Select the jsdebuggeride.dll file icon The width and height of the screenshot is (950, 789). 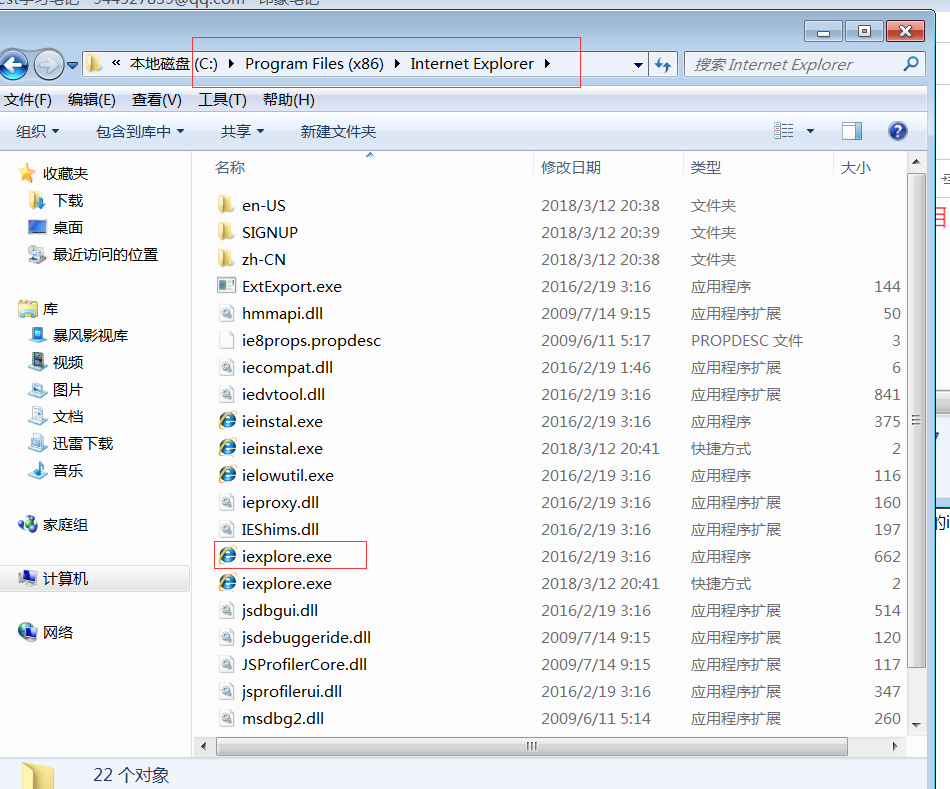click(x=227, y=637)
